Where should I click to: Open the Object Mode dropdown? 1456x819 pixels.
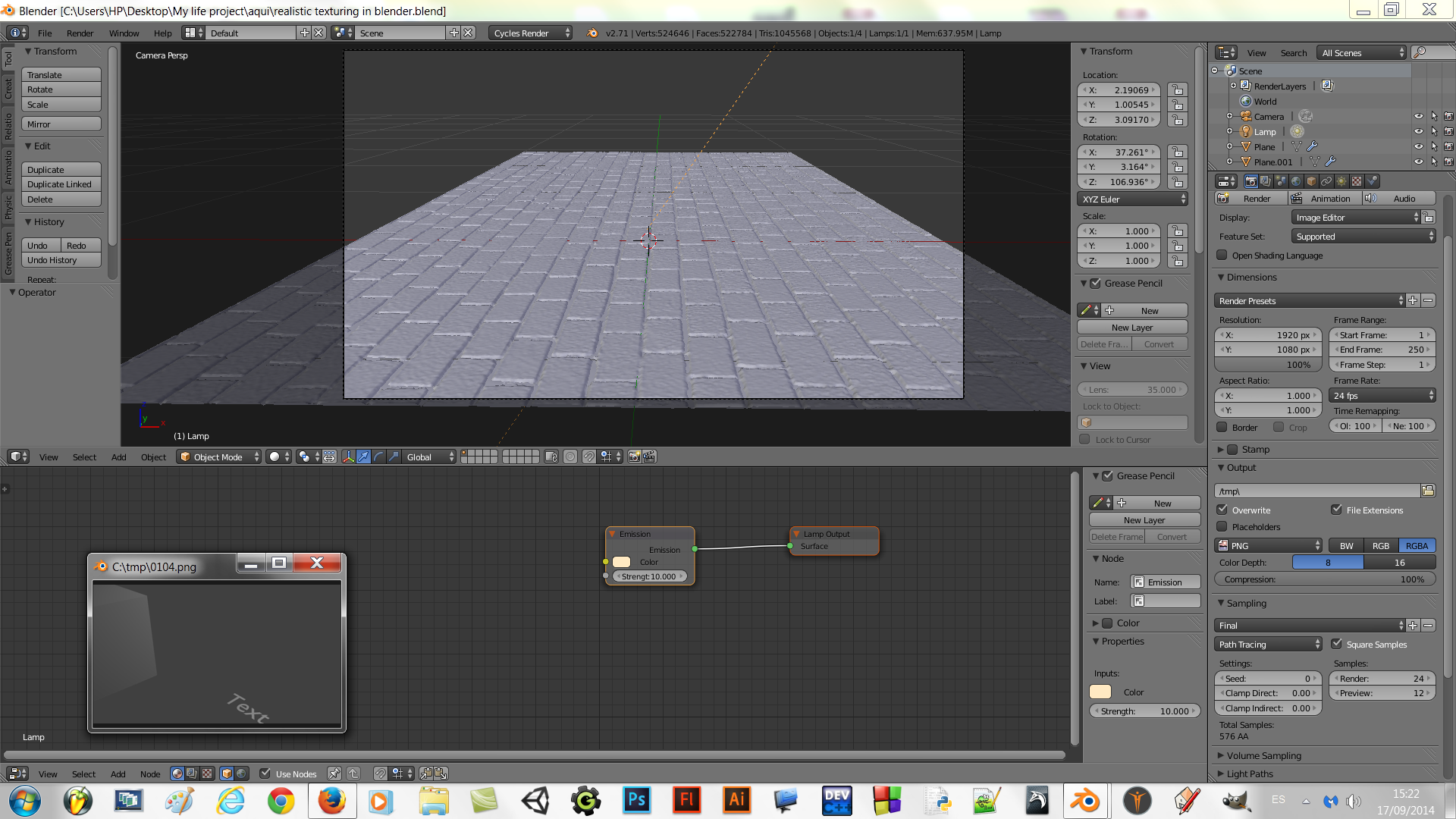coord(219,457)
